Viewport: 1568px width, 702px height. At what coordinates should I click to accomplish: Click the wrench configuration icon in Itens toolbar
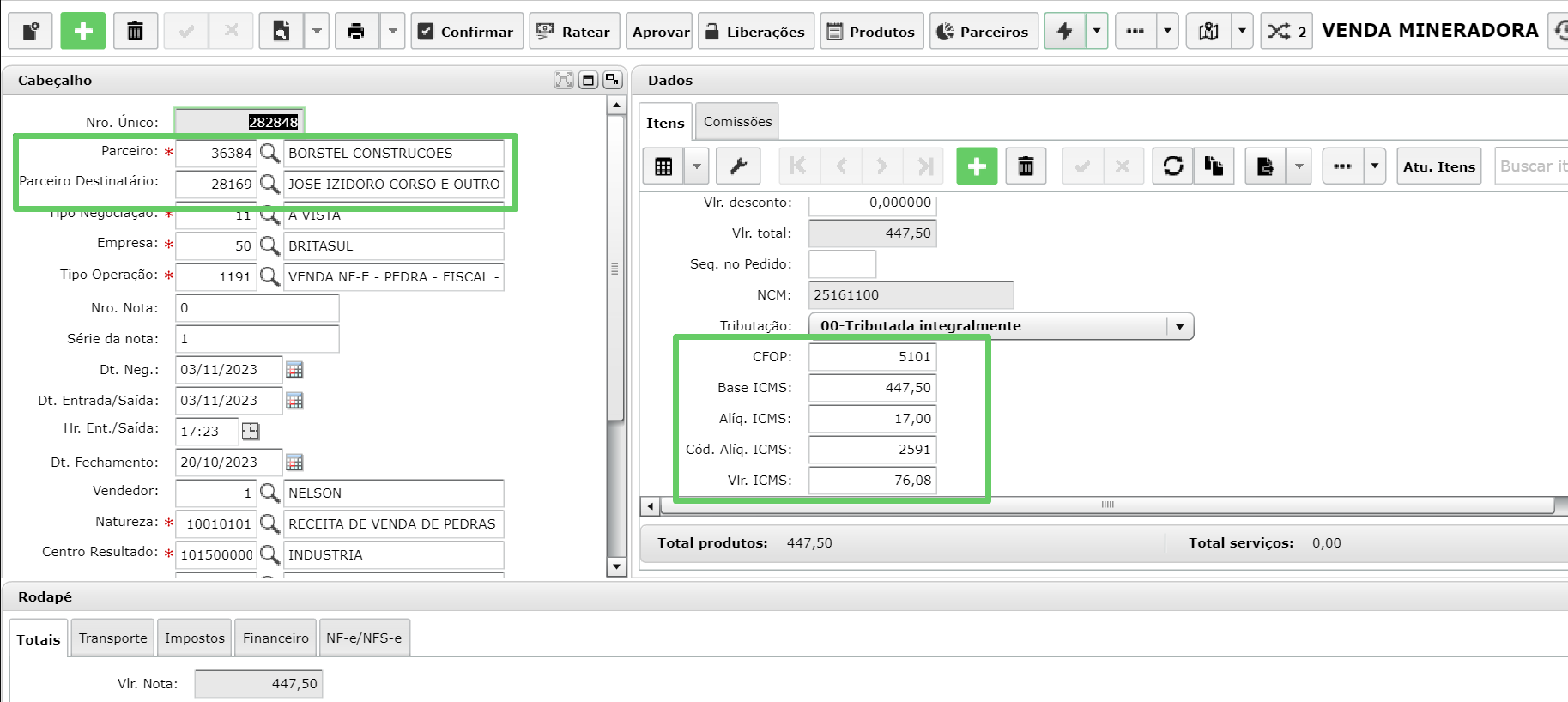click(738, 166)
